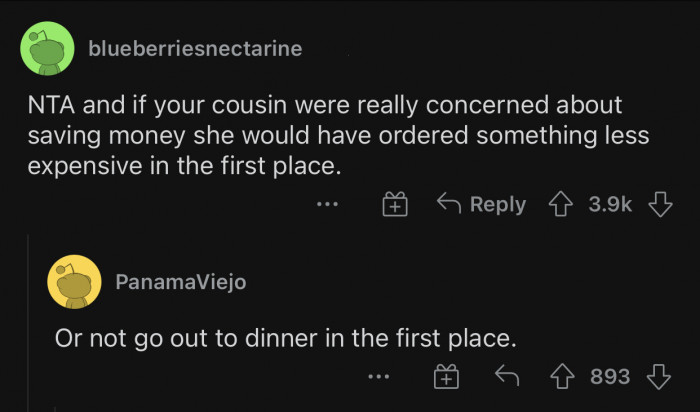Give an award to blueberriesnectarine's comment
The height and width of the screenshot is (412, 700).
(395, 205)
